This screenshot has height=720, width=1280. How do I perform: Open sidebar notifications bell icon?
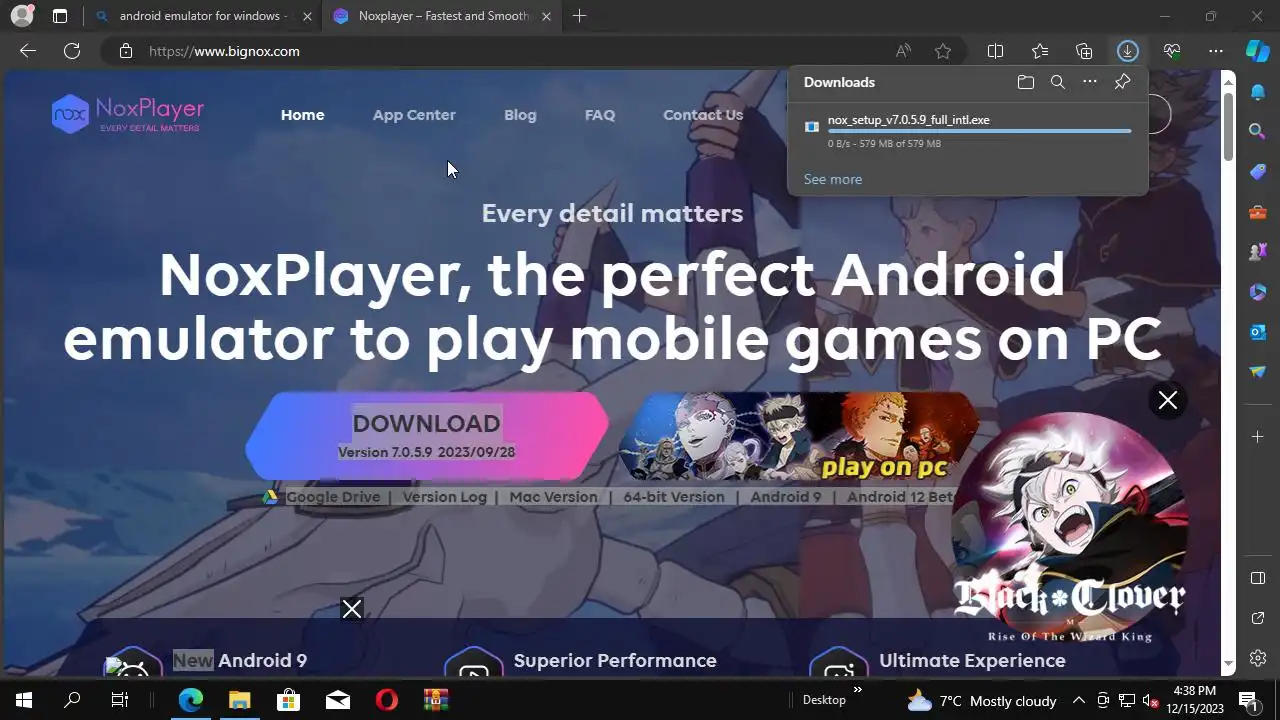click(x=1258, y=92)
